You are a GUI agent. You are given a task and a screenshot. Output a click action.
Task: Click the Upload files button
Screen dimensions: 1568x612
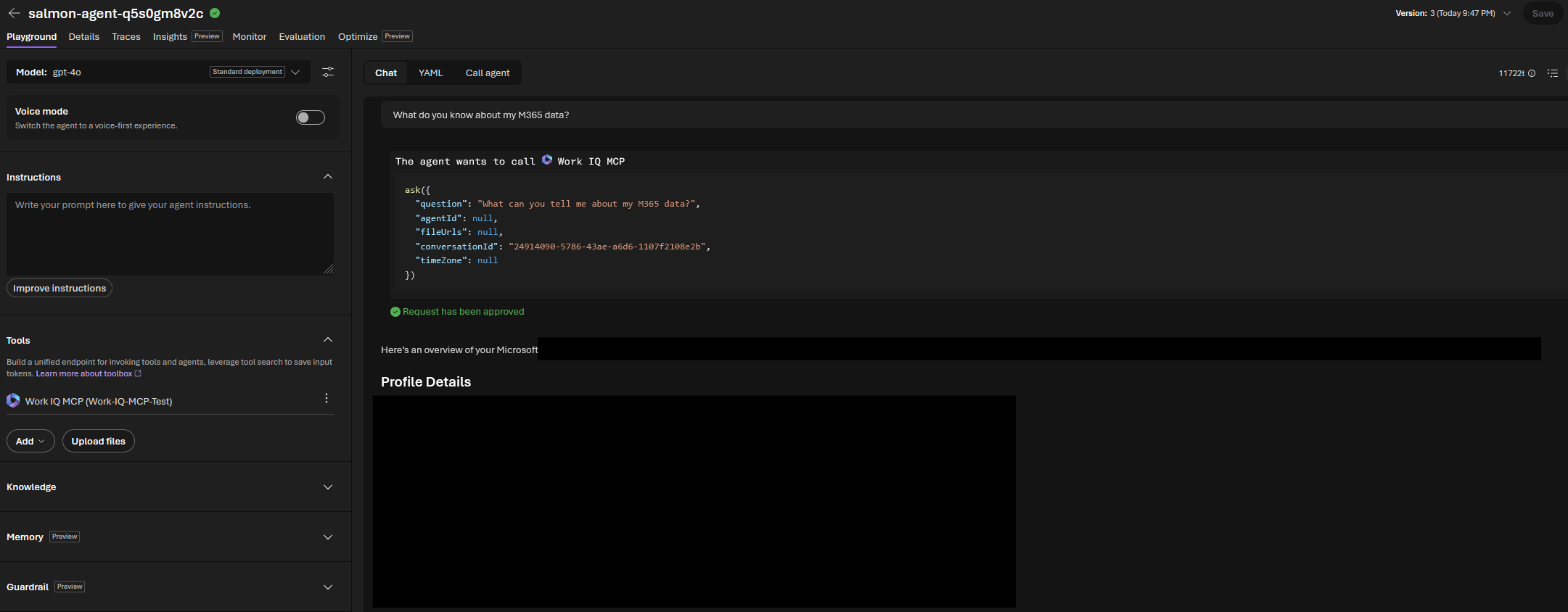(x=99, y=441)
